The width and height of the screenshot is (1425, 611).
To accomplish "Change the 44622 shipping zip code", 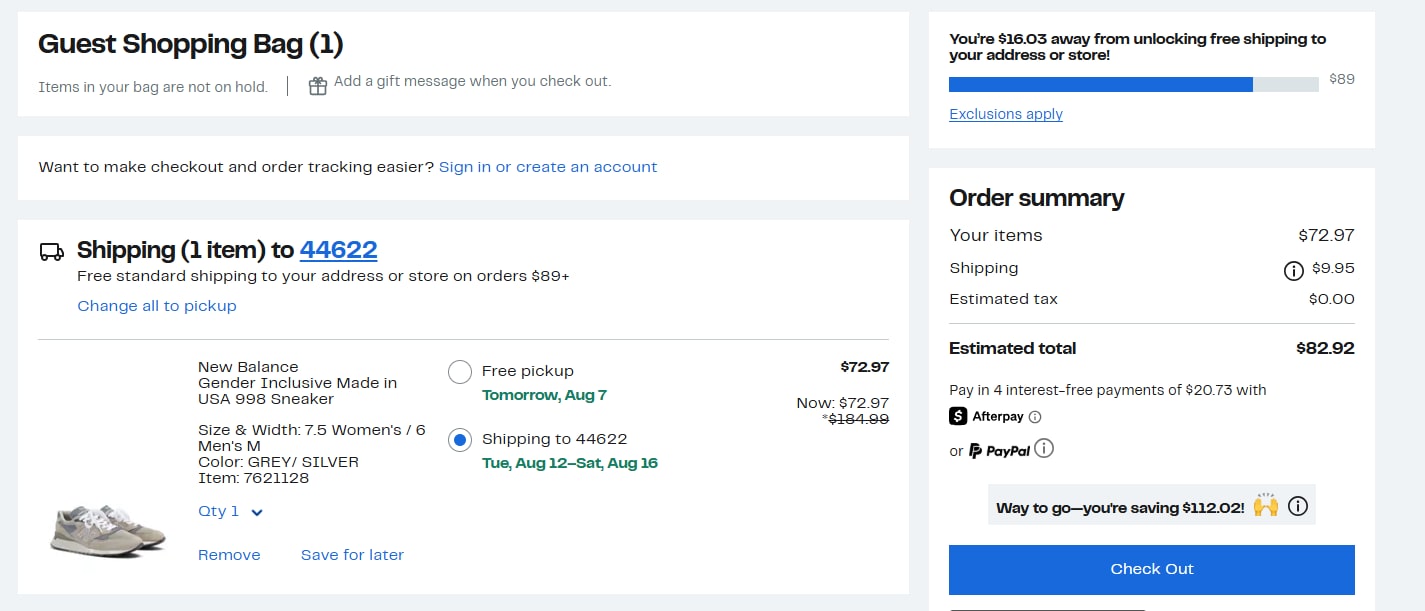I will coord(338,249).
